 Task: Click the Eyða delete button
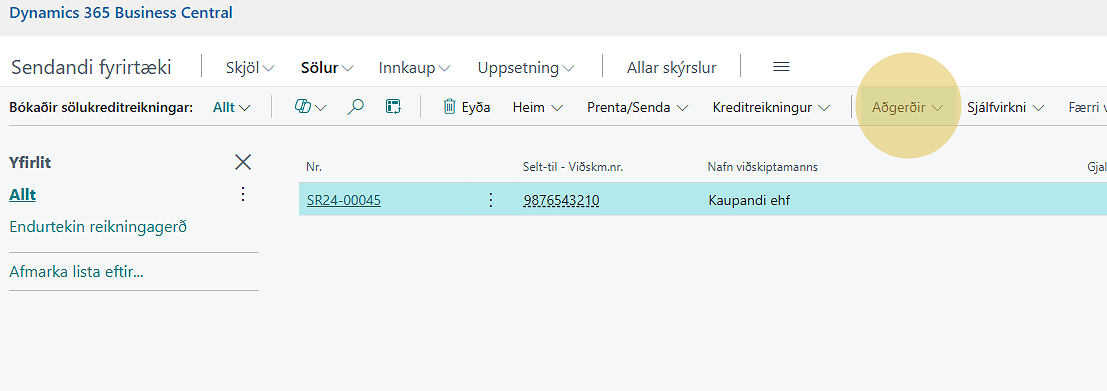tap(467, 107)
